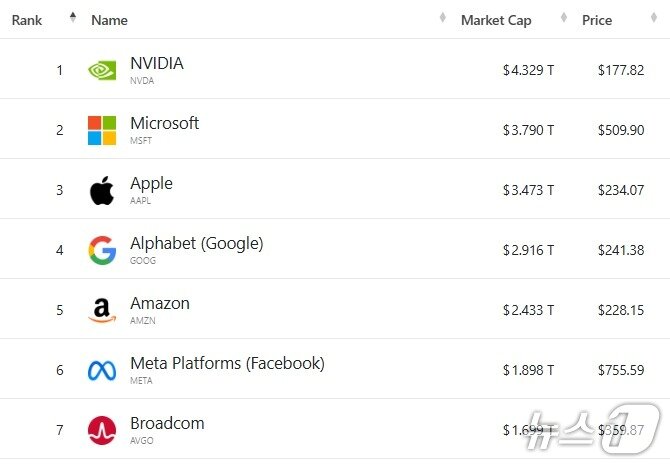The height and width of the screenshot is (464, 670).
Task: Click the Microsoft four-square logo
Action: [x=102, y=130]
